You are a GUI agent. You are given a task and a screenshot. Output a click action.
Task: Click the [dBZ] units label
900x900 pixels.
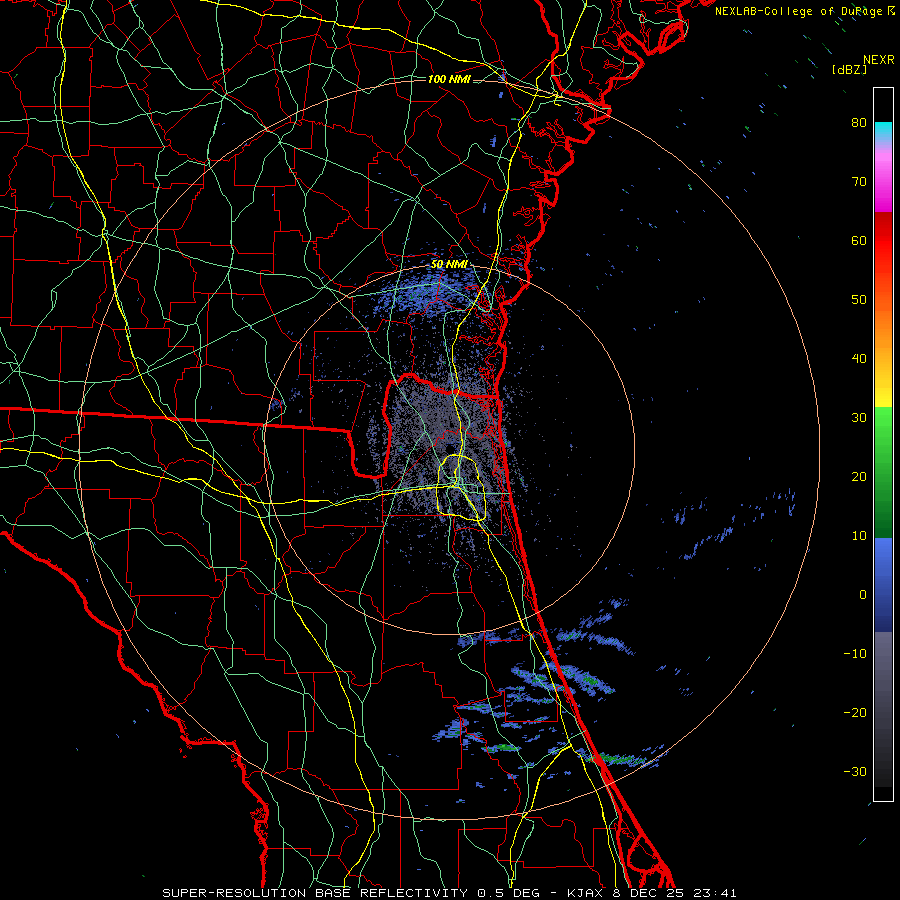click(849, 69)
